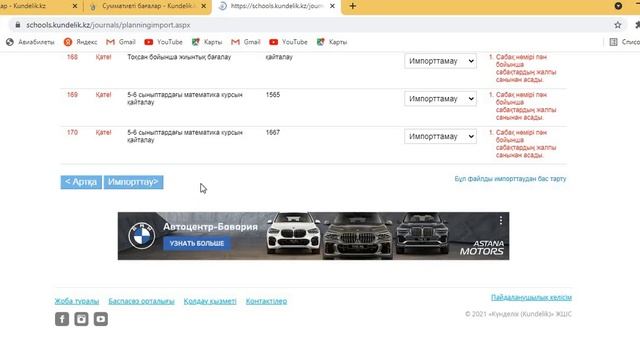Click row 170 математика курсын қайталау text

point(184,136)
